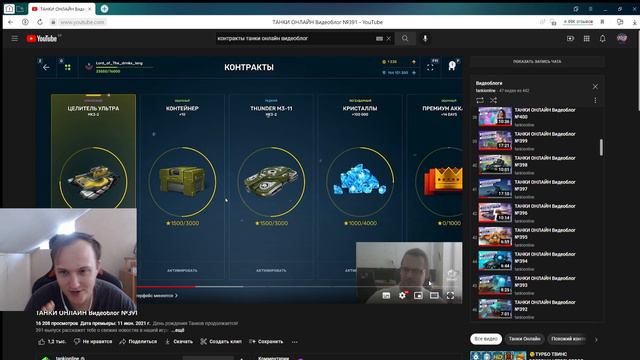
Task: Click the www.youtube.com address field
Action: click(82, 22)
